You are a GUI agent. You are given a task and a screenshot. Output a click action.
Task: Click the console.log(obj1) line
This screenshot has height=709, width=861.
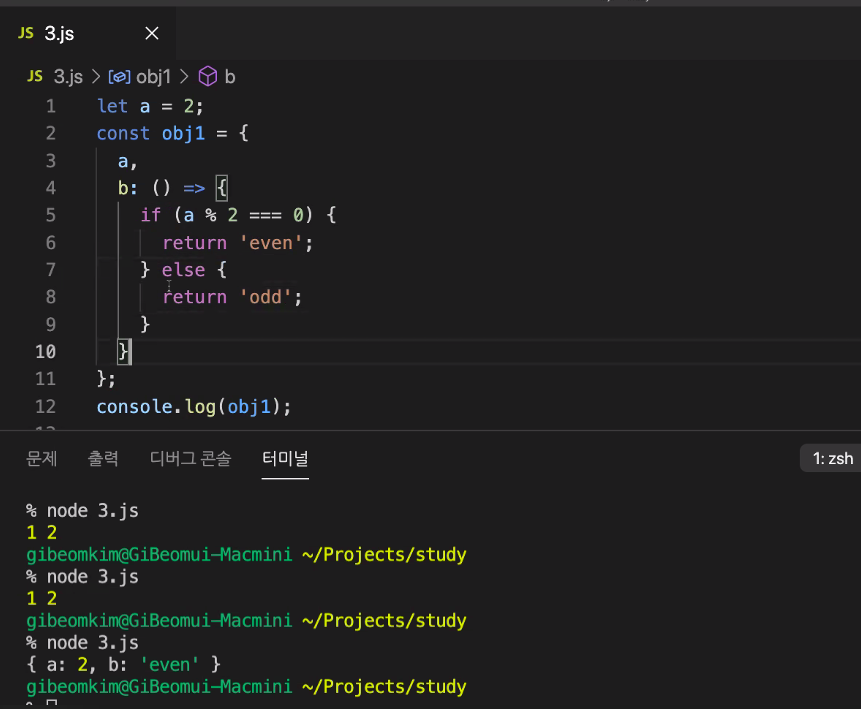tap(194, 406)
